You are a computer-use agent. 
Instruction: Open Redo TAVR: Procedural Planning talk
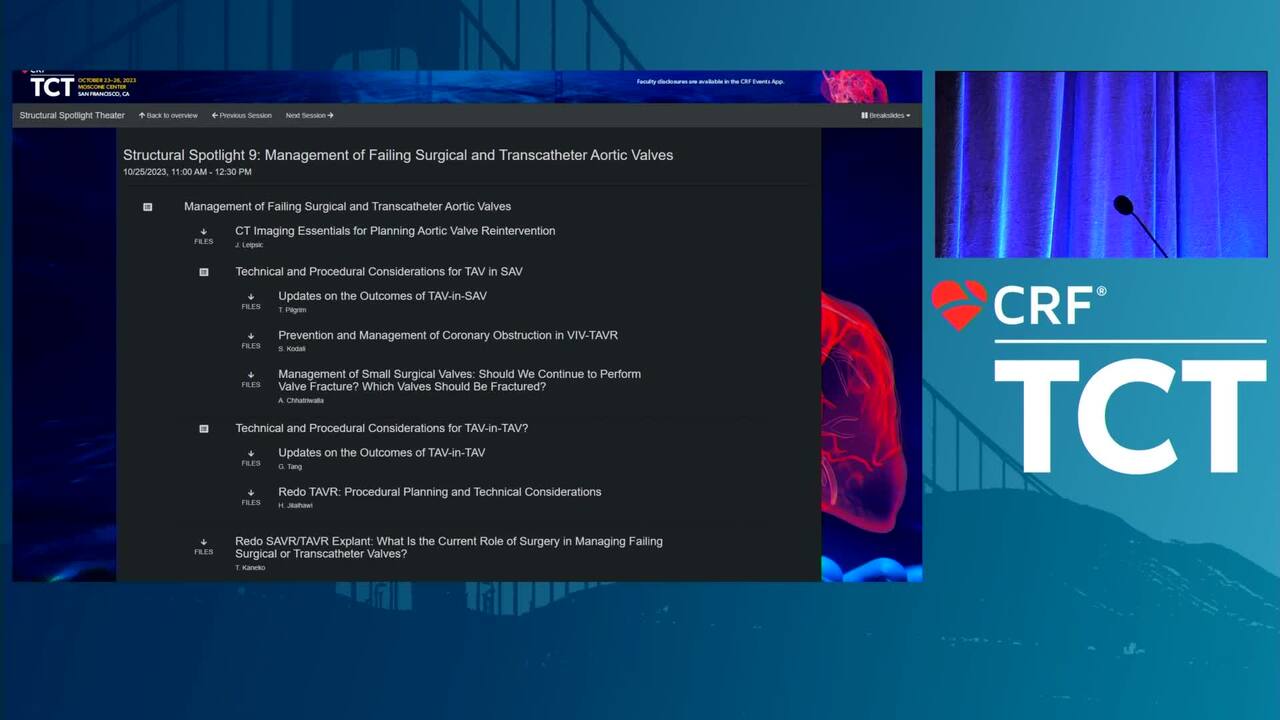click(440, 492)
